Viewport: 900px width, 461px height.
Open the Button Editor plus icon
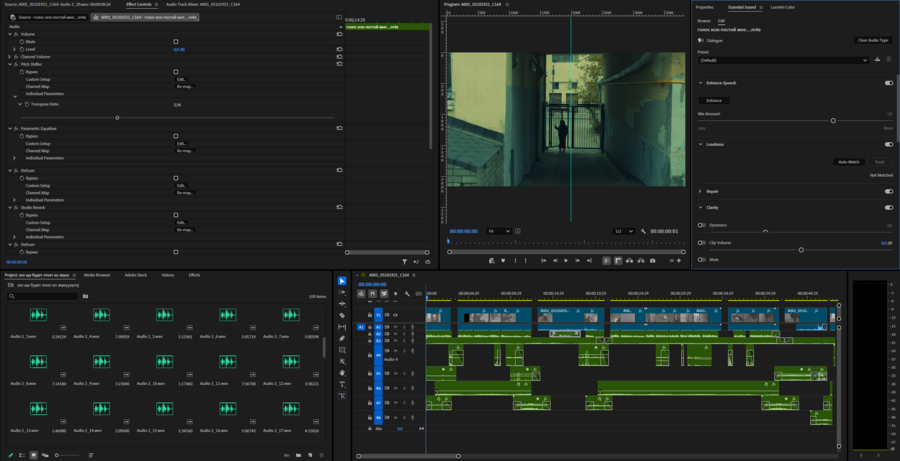679,261
